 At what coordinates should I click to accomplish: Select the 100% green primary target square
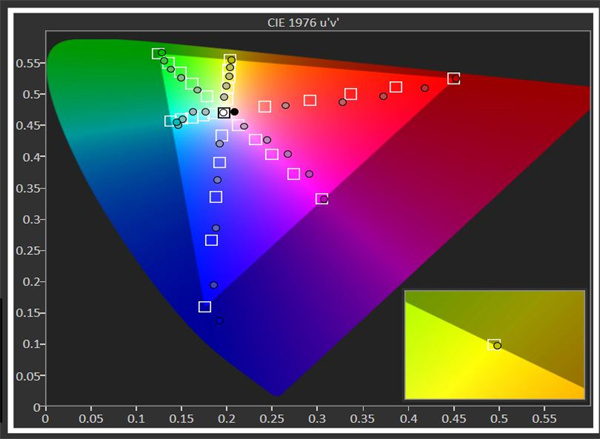point(158,54)
